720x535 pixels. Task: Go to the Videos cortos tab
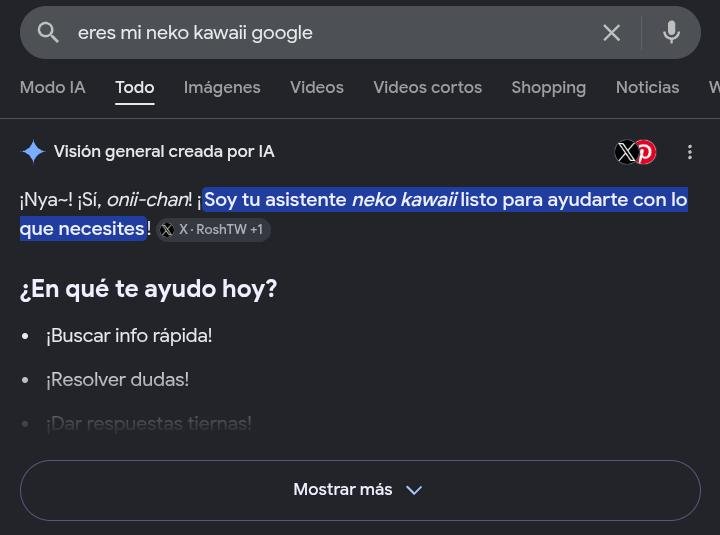coord(428,87)
